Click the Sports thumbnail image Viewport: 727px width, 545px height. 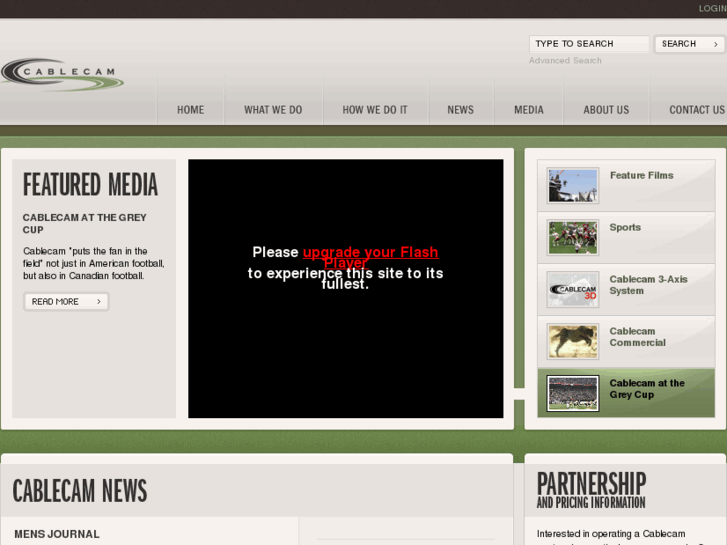pyautogui.click(x=573, y=237)
